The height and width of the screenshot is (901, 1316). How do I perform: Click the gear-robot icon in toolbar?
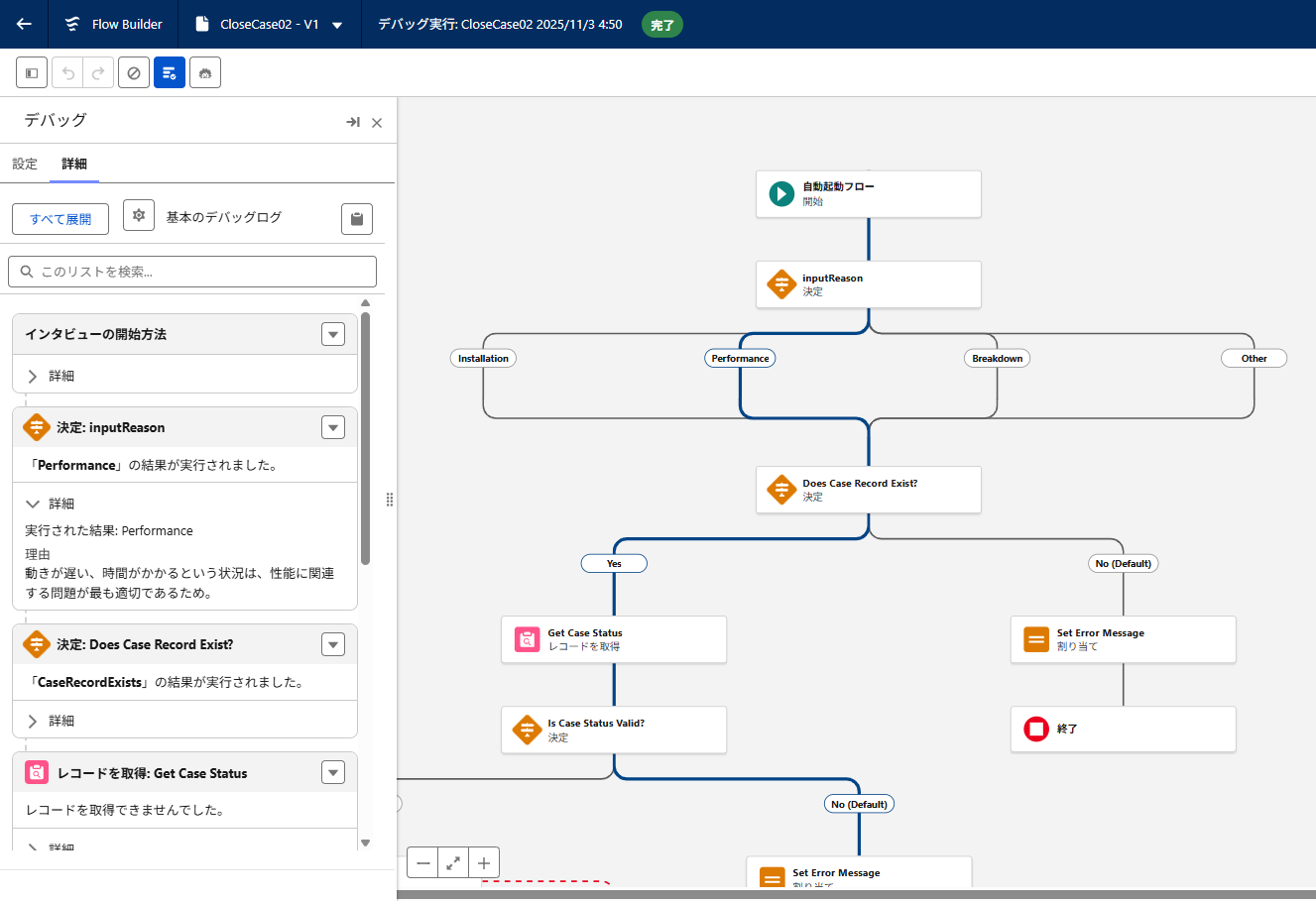pos(205,72)
